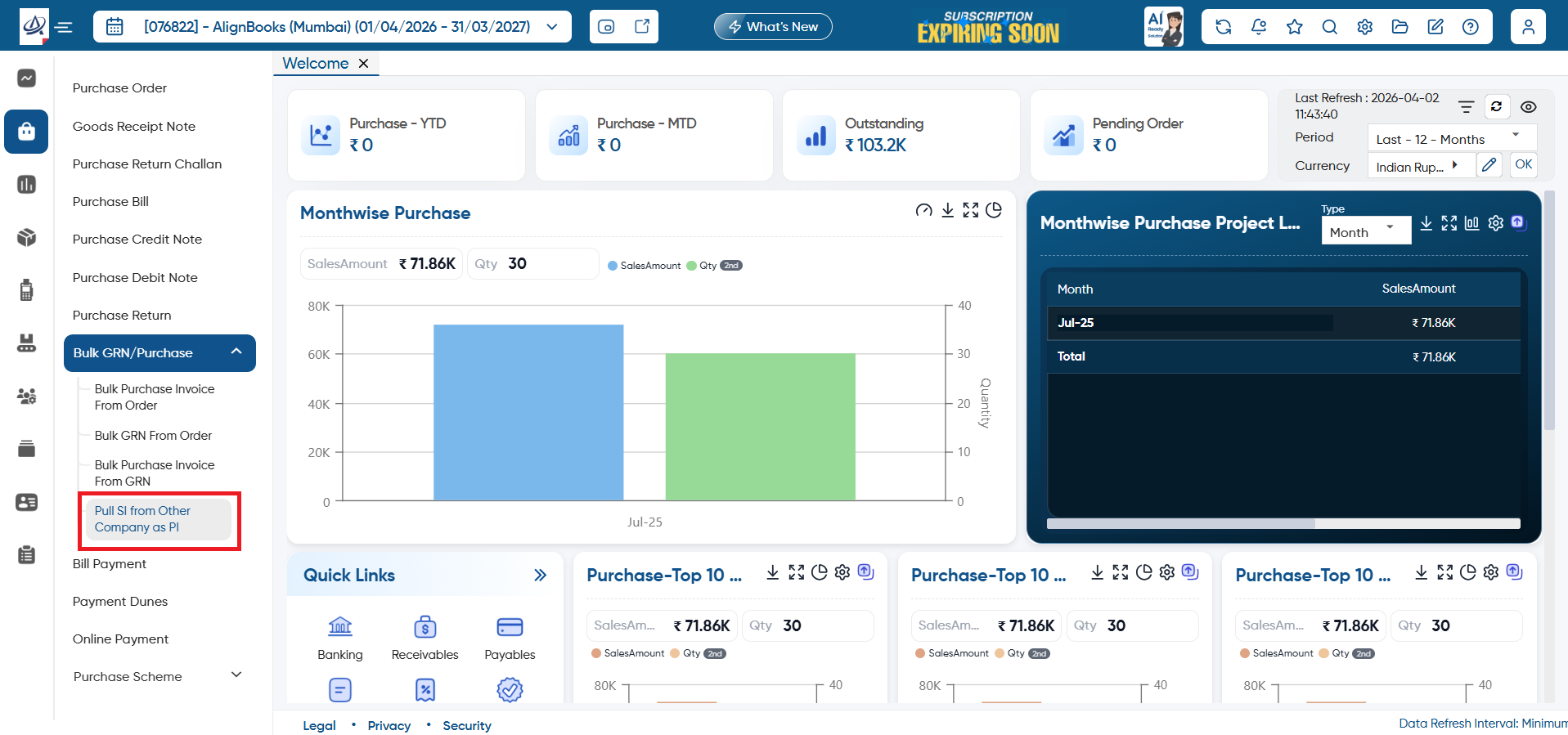The image size is (1568, 735).
Task: Open the Period Last 12 Months dropdown
Action: click(x=1452, y=139)
